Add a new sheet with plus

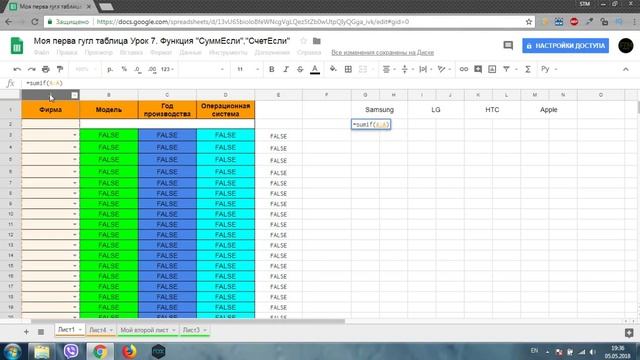[26, 332]
